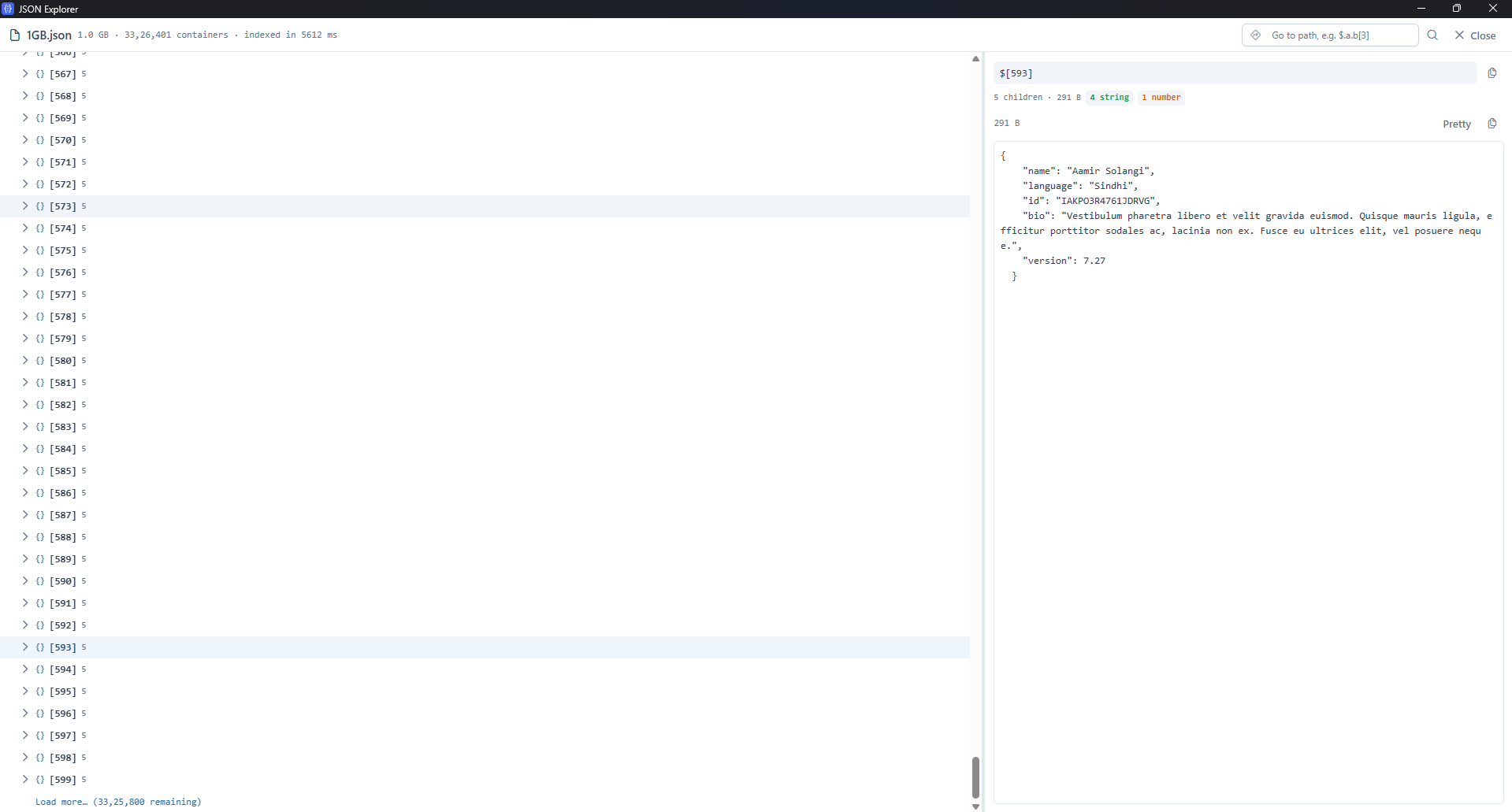1512x812 pixels.
Task: Select tree row [574]
Action: point(485,228)
